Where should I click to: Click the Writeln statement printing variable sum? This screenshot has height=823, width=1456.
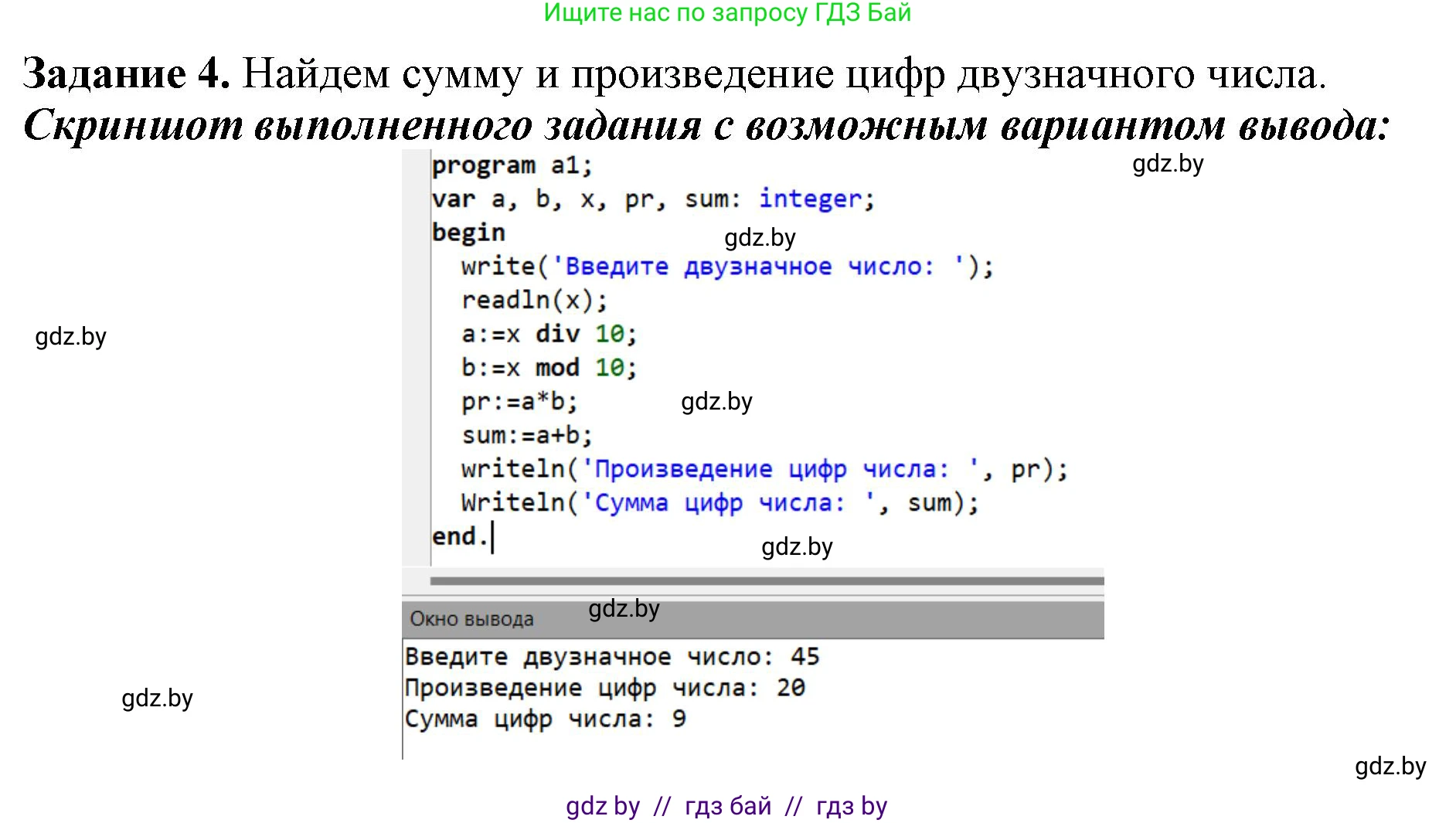[719, 503]
